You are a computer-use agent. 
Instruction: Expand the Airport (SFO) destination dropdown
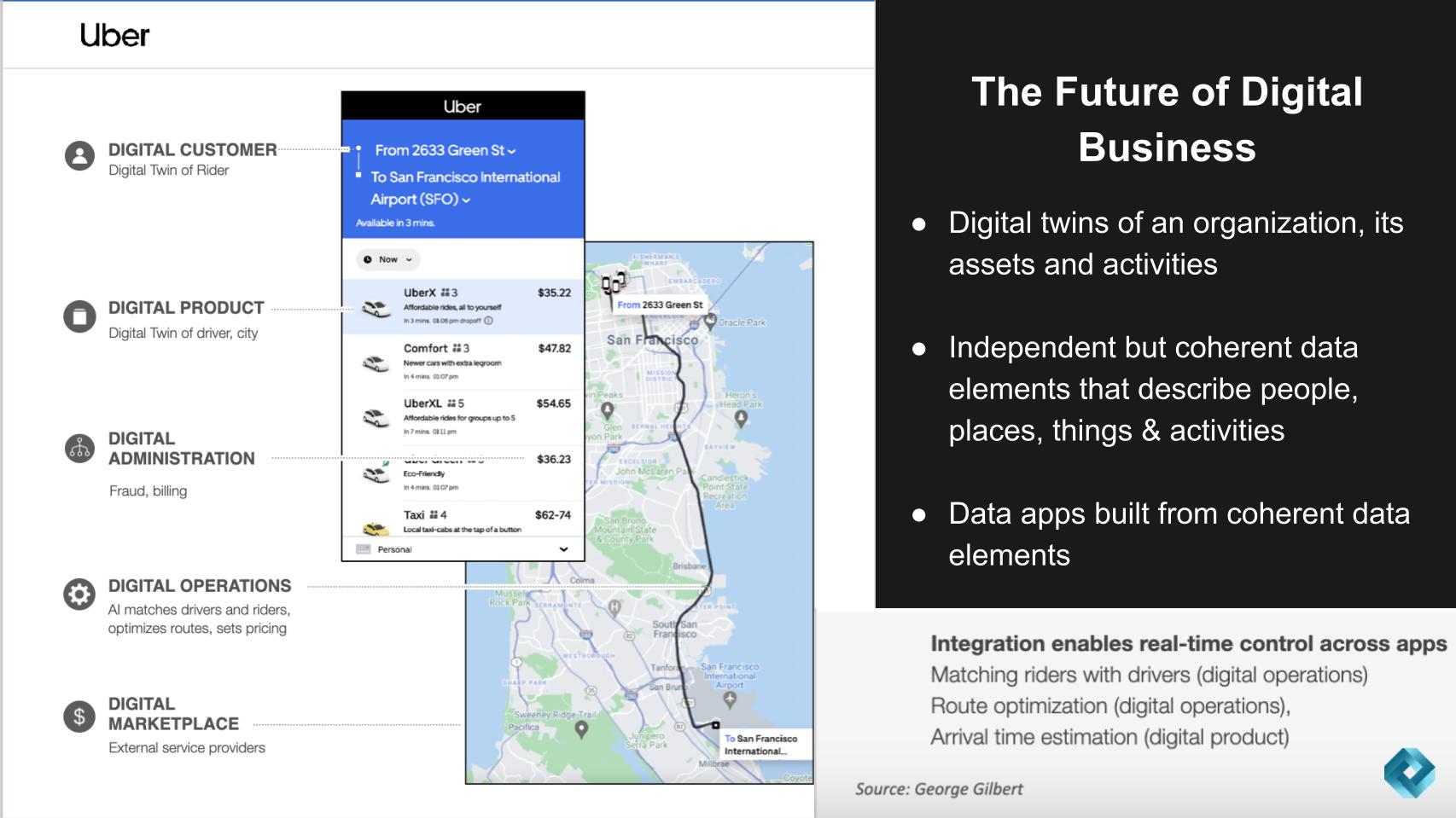tap(467, 200)
